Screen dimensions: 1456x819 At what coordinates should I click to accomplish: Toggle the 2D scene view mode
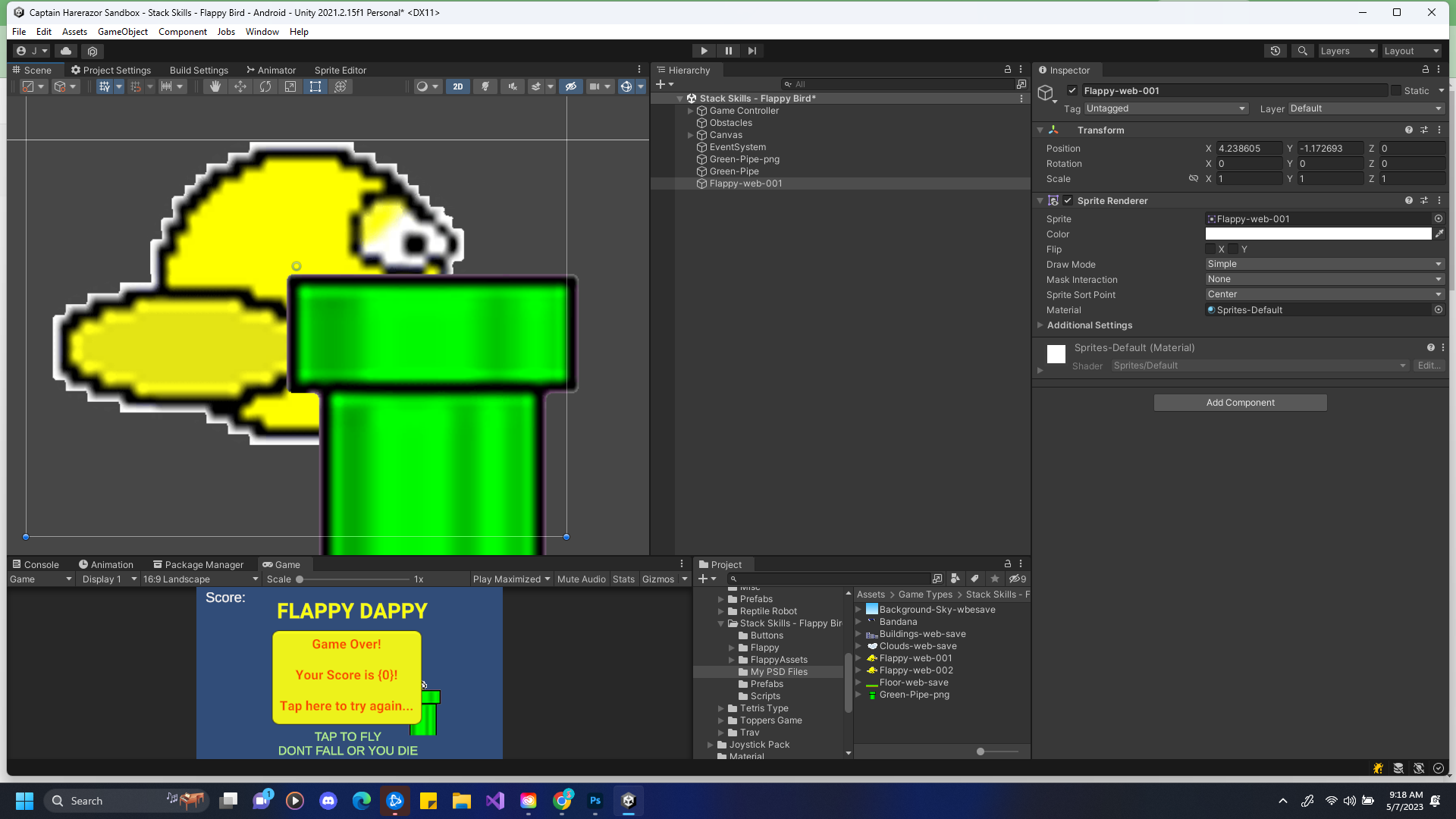(x=457, y=86)
